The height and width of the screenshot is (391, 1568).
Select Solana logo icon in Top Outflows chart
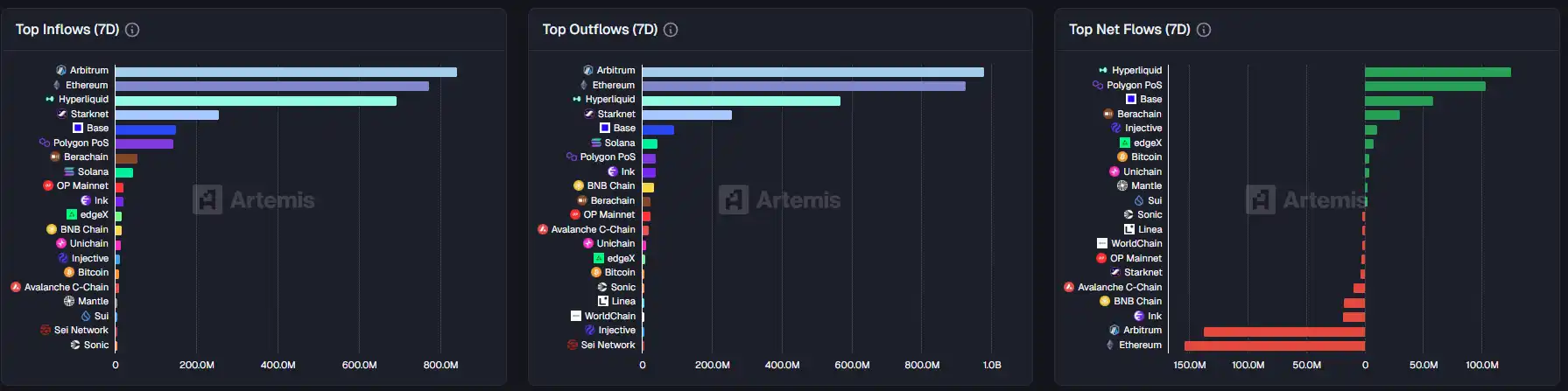596,143
